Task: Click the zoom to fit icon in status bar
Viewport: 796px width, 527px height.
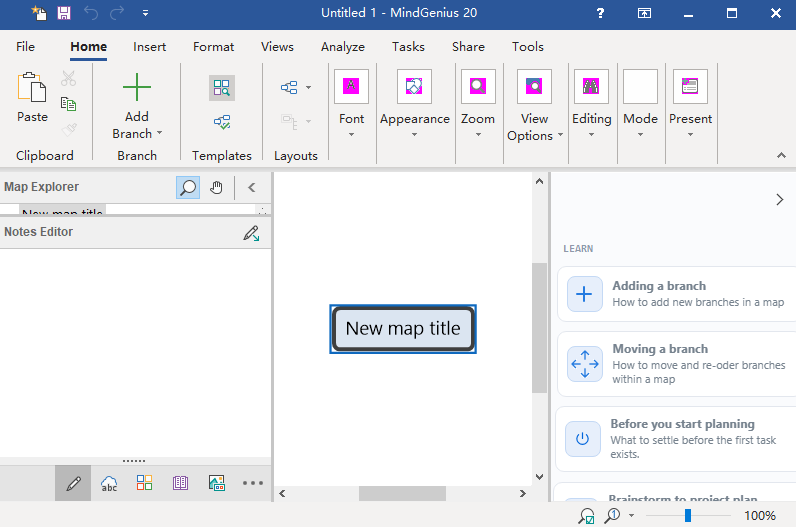Action: (x=586, y=516)
